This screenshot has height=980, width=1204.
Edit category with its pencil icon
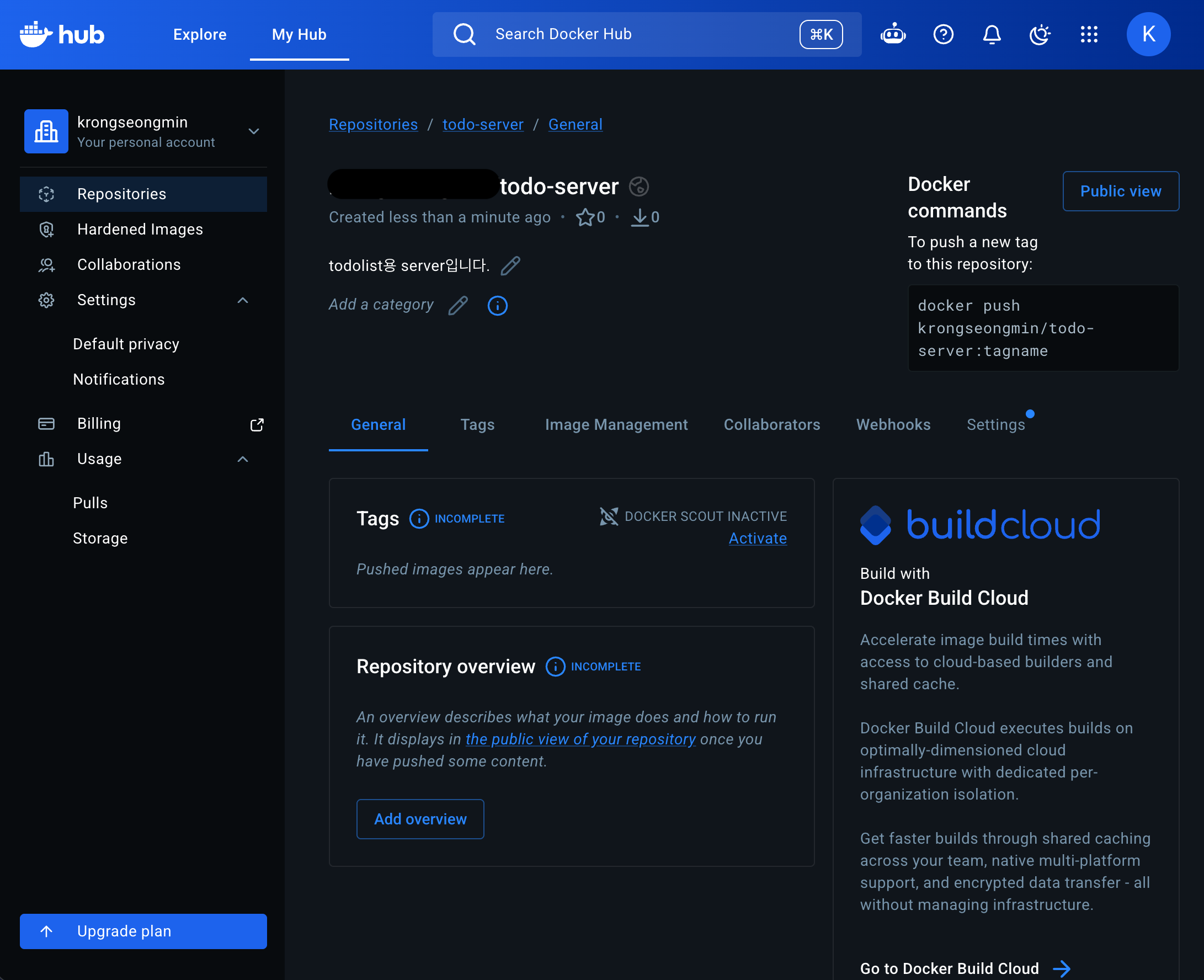coord(458,305)
